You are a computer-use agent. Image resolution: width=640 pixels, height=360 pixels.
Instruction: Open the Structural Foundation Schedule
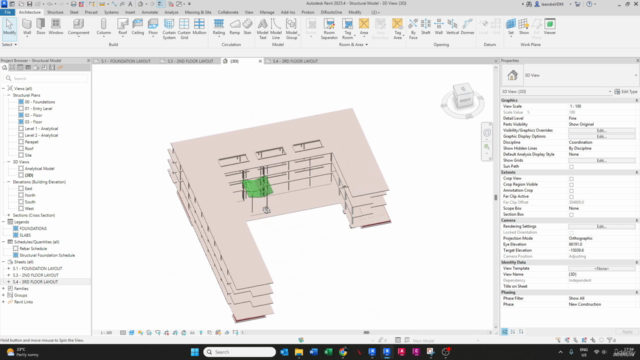click(x=47, y=256)
